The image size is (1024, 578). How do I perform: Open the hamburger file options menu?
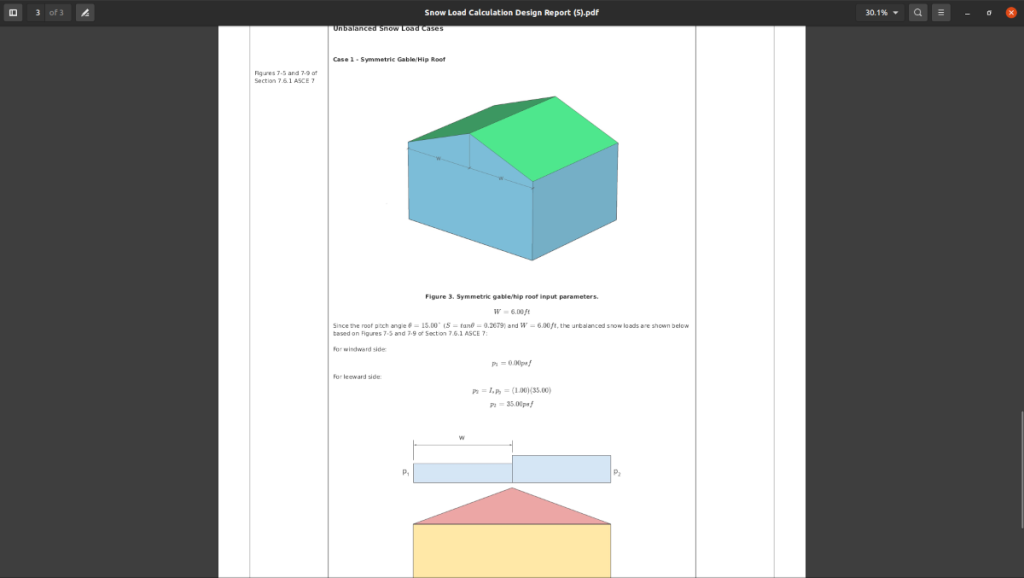(x=941, y=12)
